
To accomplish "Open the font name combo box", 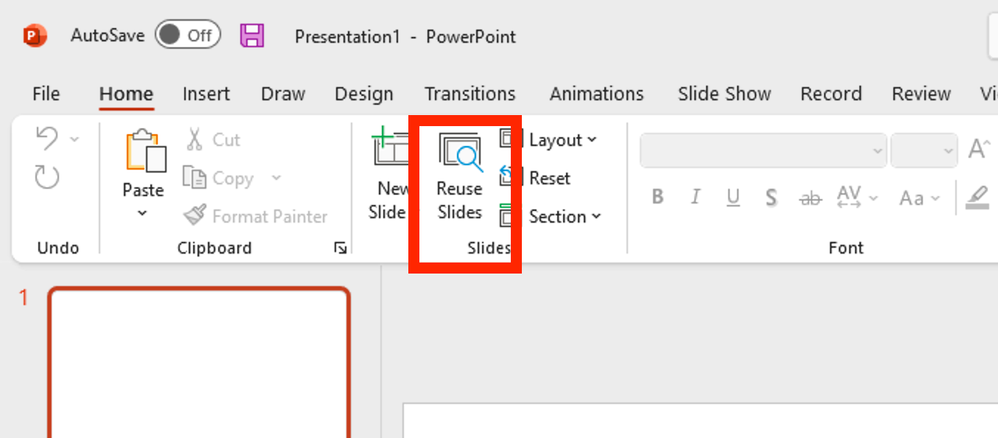I will [764, 151].
